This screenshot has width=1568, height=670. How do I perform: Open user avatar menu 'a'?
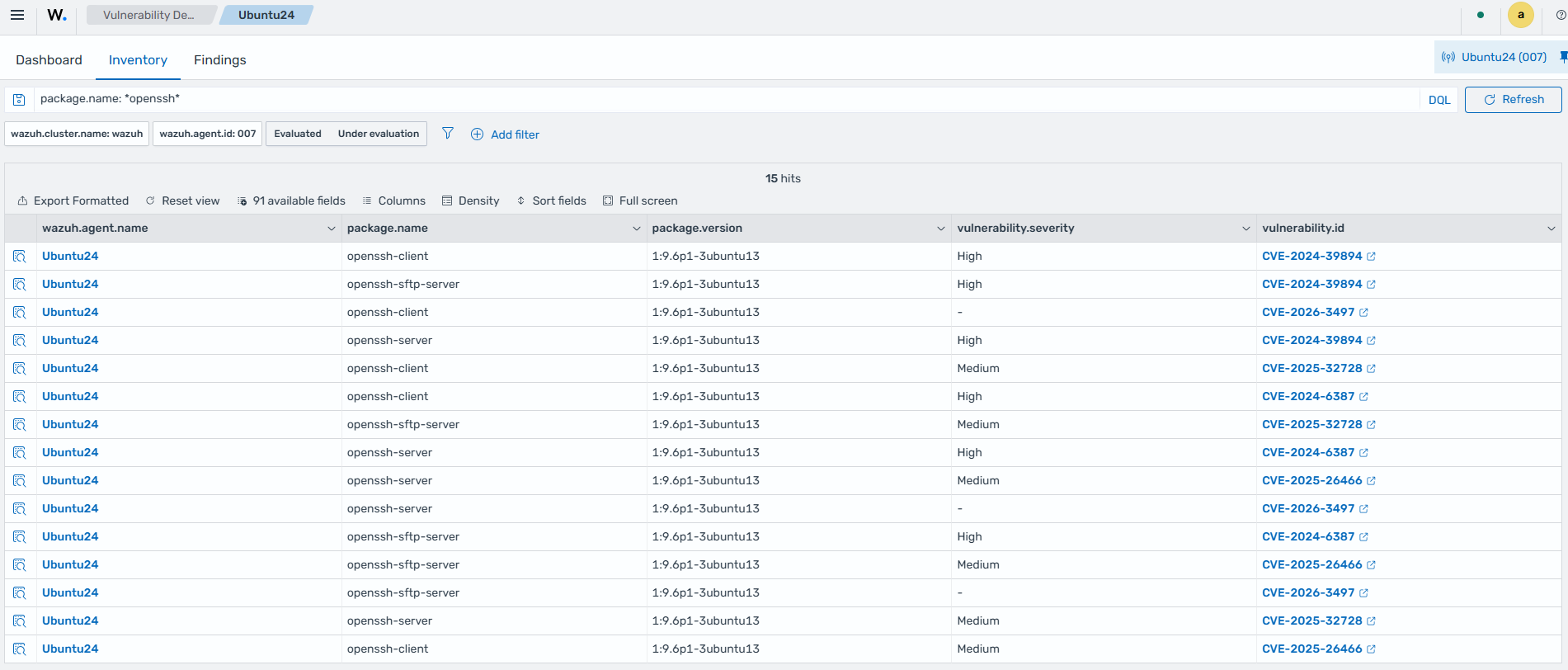tap(1521, 15)
